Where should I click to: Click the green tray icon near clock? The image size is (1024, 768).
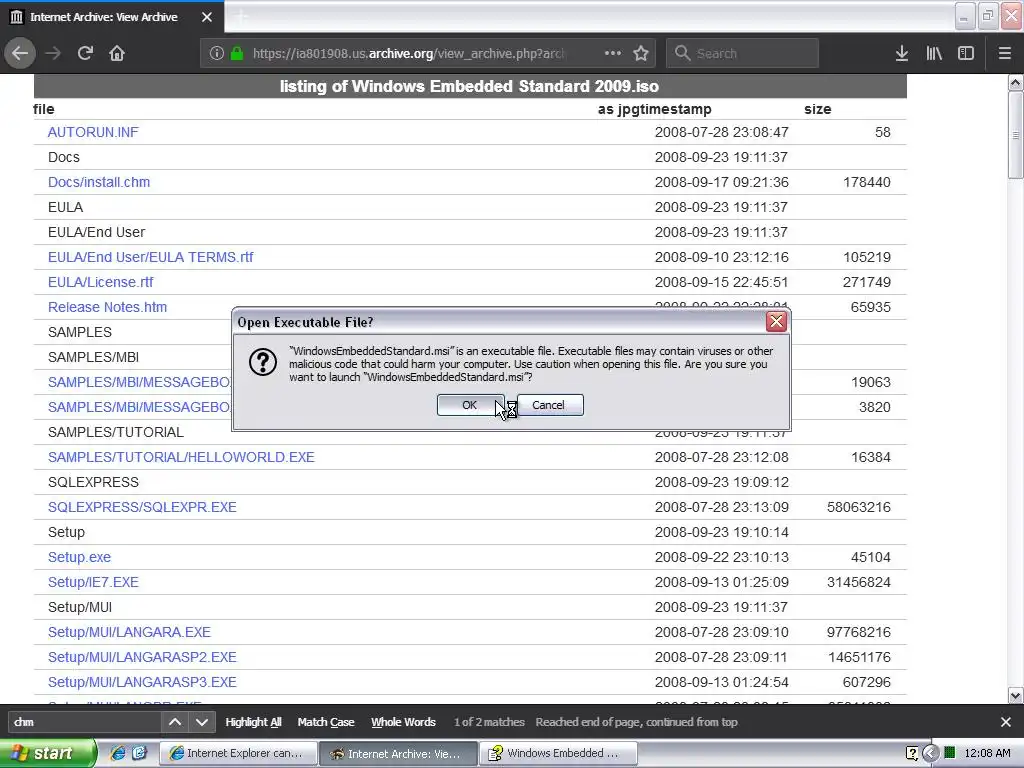click(950, 753)
